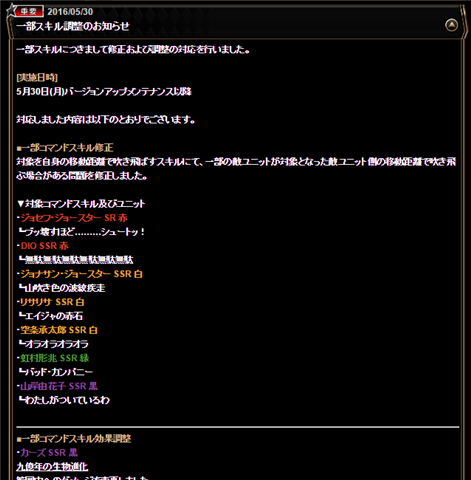Click the オラオラオラオラ skill line
The width and height of the screenshot is (471, 480).
[x=56, y=344]
